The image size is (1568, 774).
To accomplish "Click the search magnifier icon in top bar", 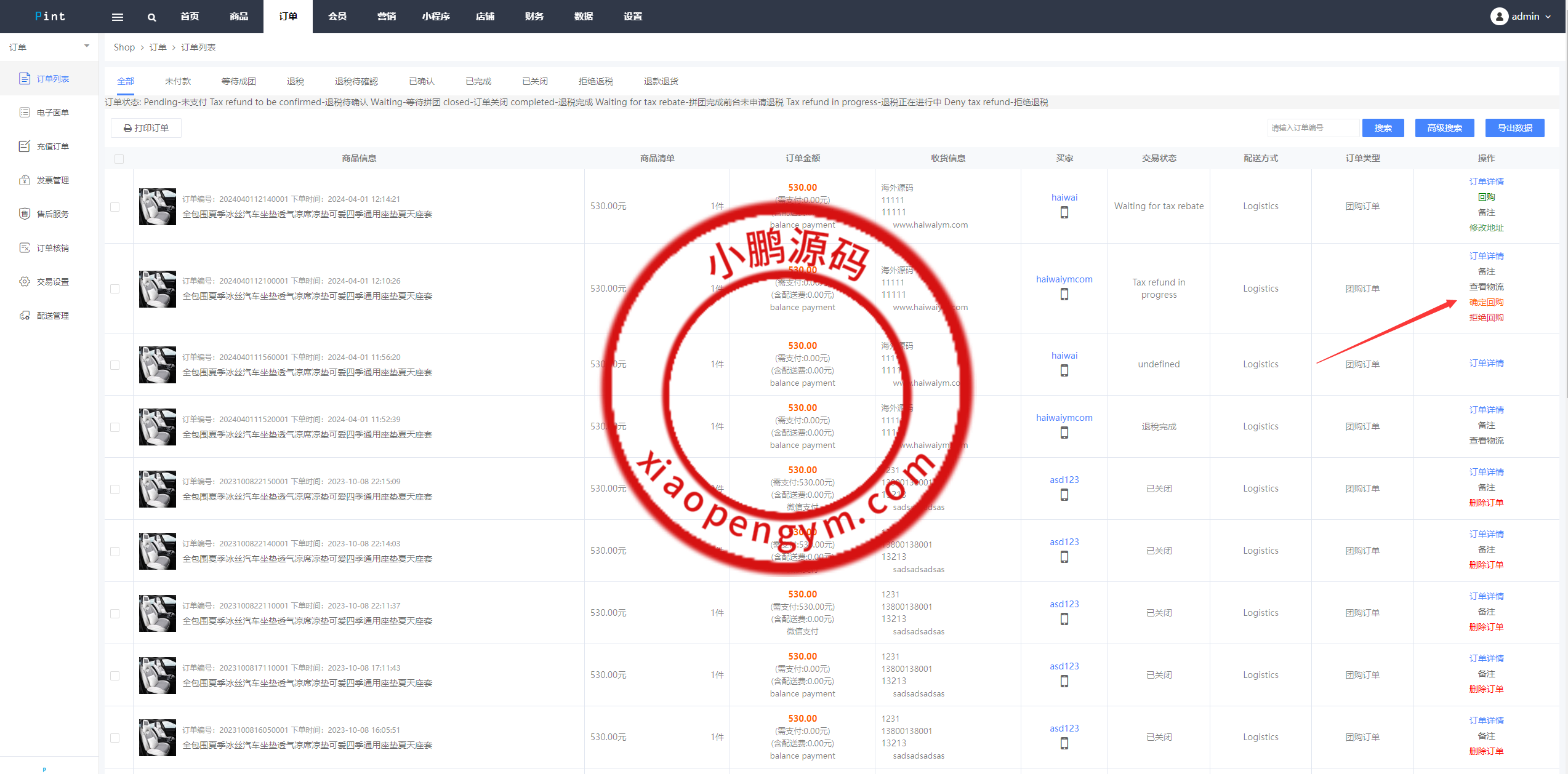I will click(151, 17).
